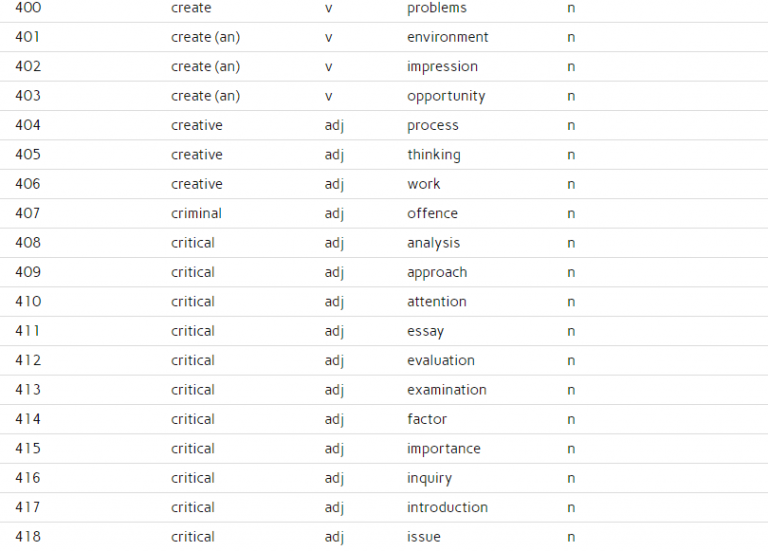Select the word 'problems'
768x551 pixels.
click(x=436, y=8)
